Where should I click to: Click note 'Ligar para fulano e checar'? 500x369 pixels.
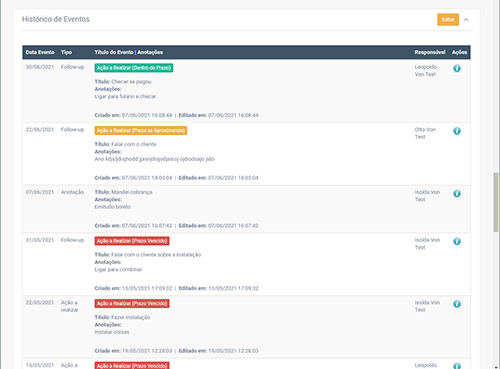125,96
